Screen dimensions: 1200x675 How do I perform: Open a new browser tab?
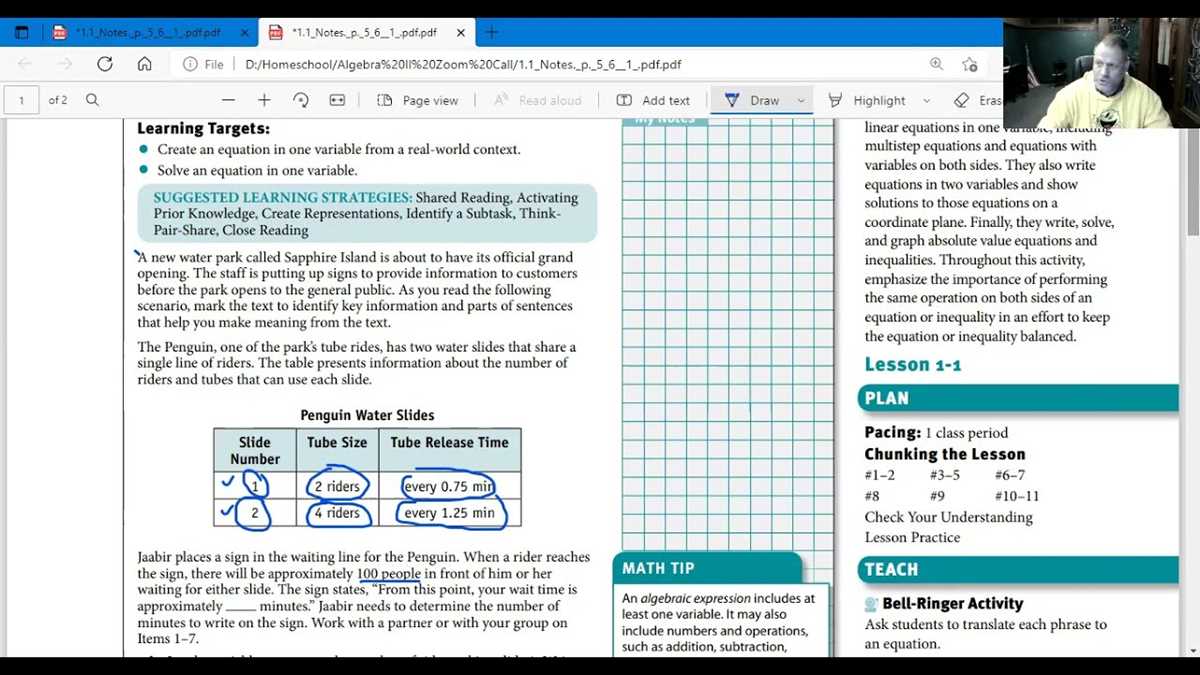click(491, 32)
